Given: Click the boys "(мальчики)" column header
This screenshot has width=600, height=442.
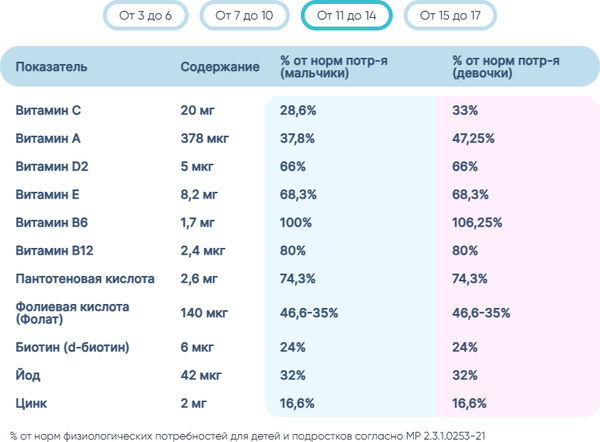Looking at the screenshot, I should (334, 67).
